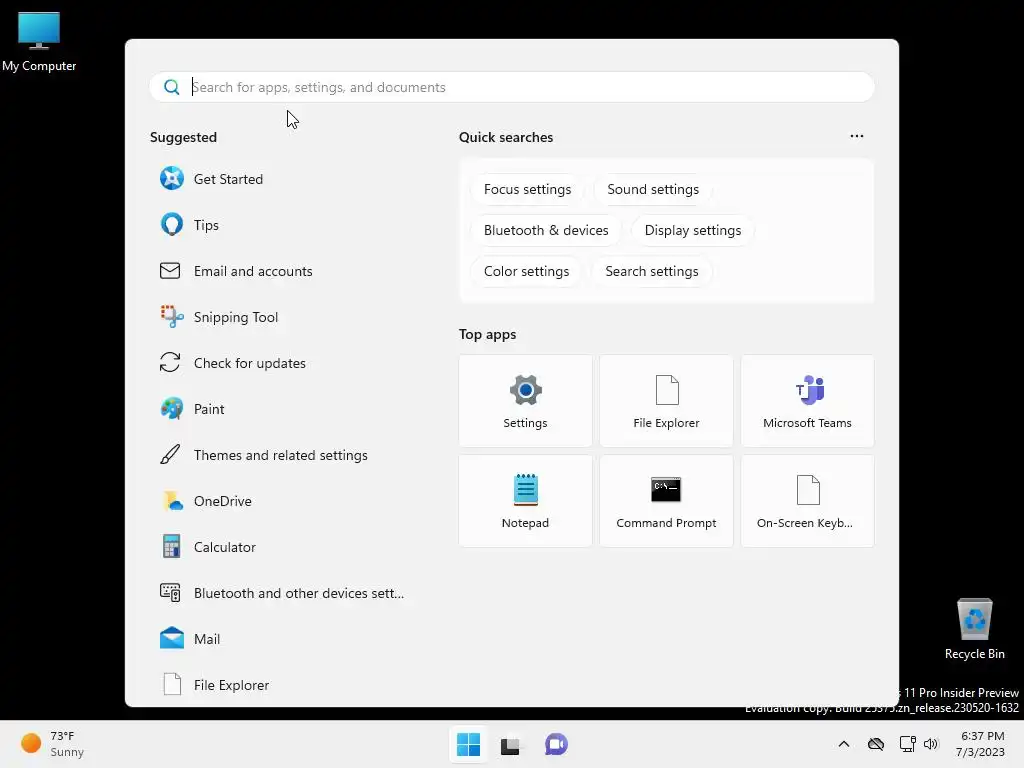
Task: Click the search magnifier icon
Action: (171, 87)
